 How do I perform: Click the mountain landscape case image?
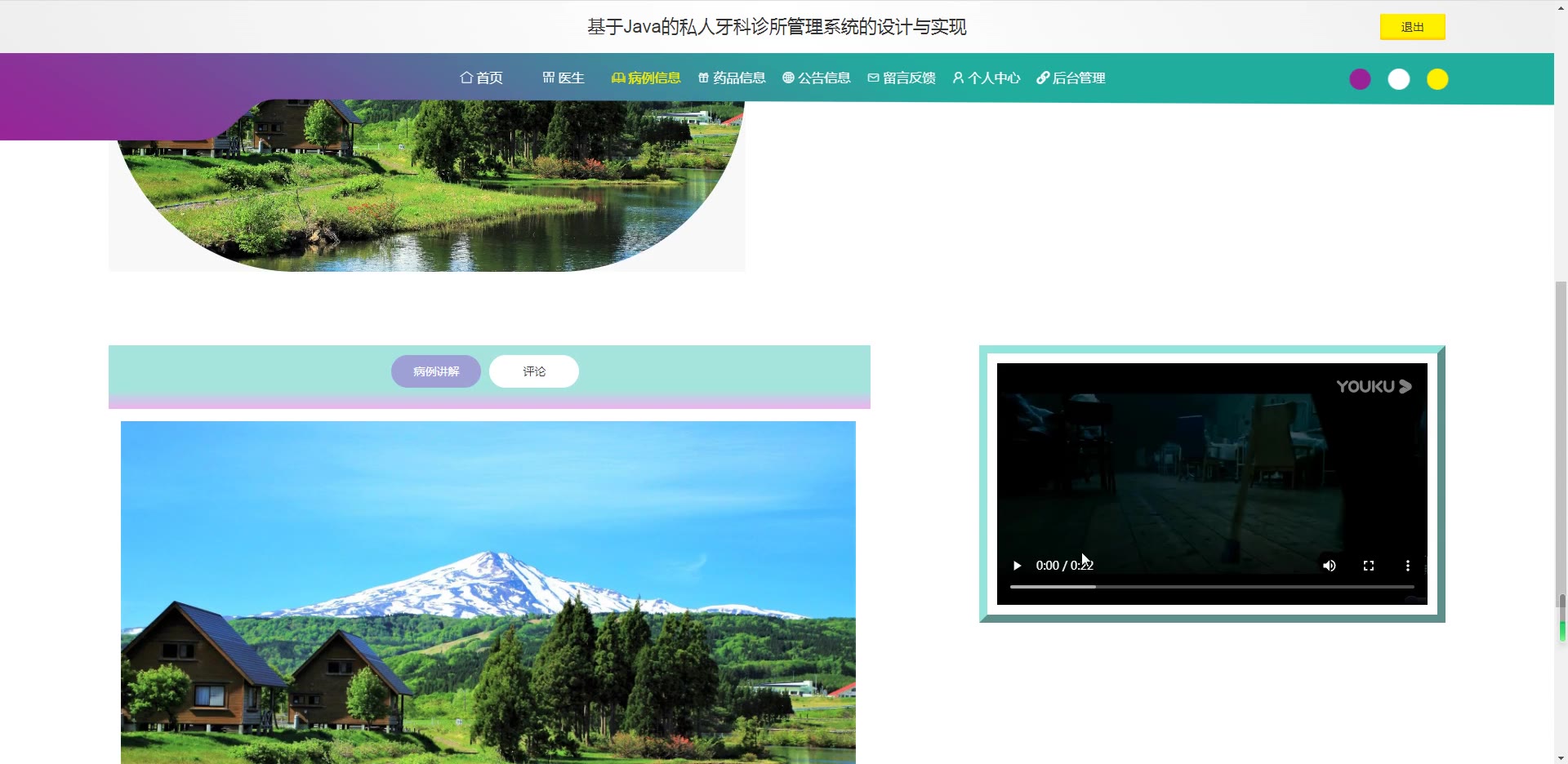click(488, 593)
